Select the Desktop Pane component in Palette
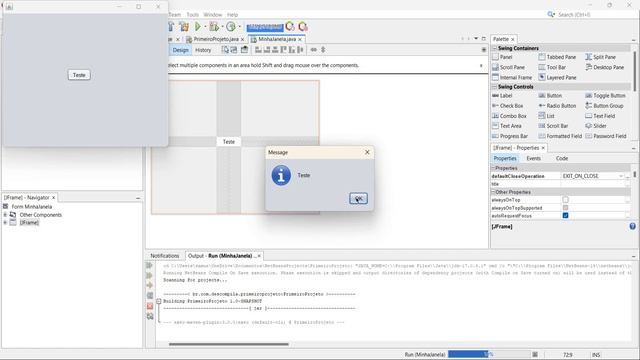 (x=604, y=67)
